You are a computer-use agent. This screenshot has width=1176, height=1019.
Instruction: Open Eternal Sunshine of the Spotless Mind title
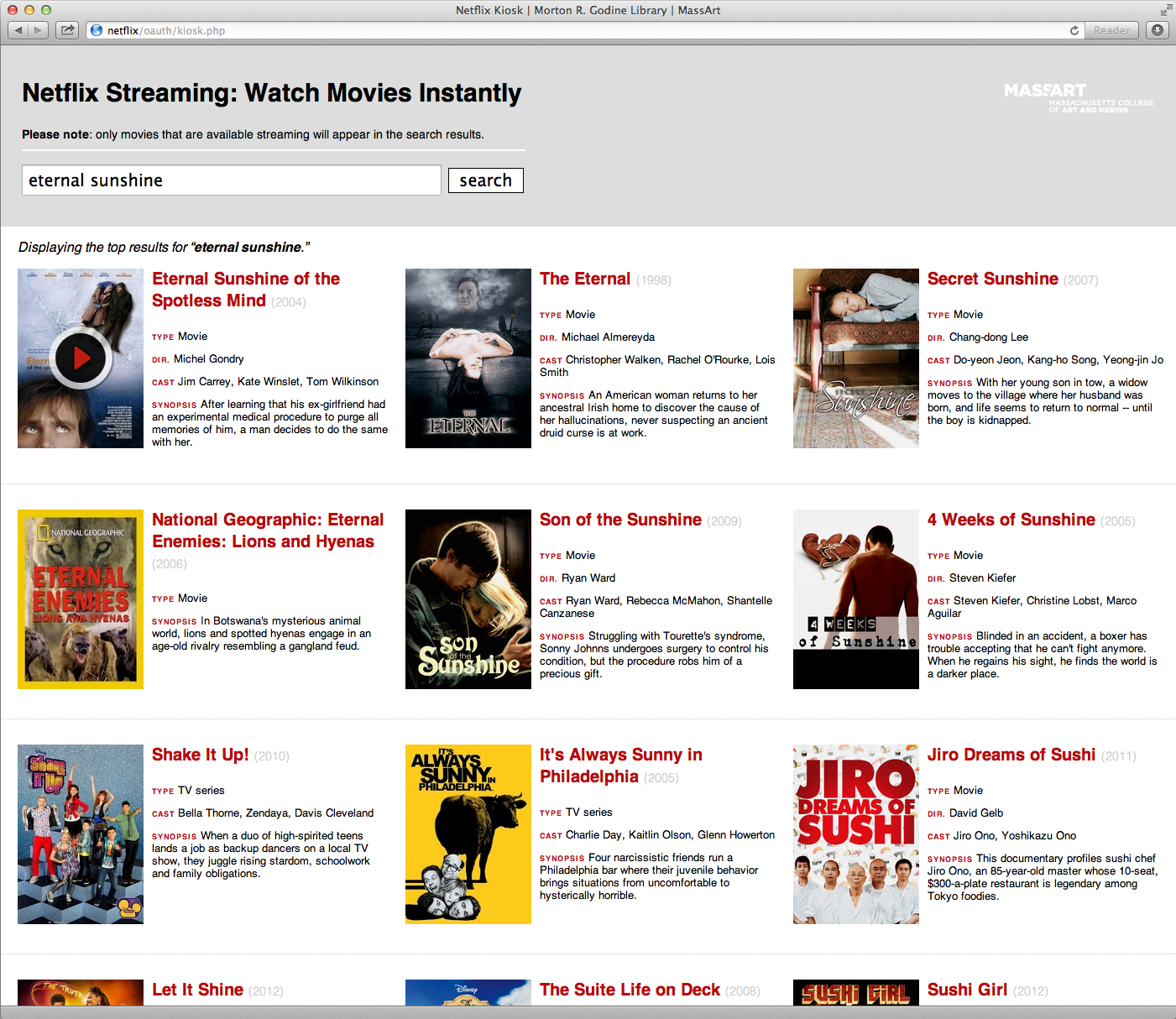(x=246, y=290)
